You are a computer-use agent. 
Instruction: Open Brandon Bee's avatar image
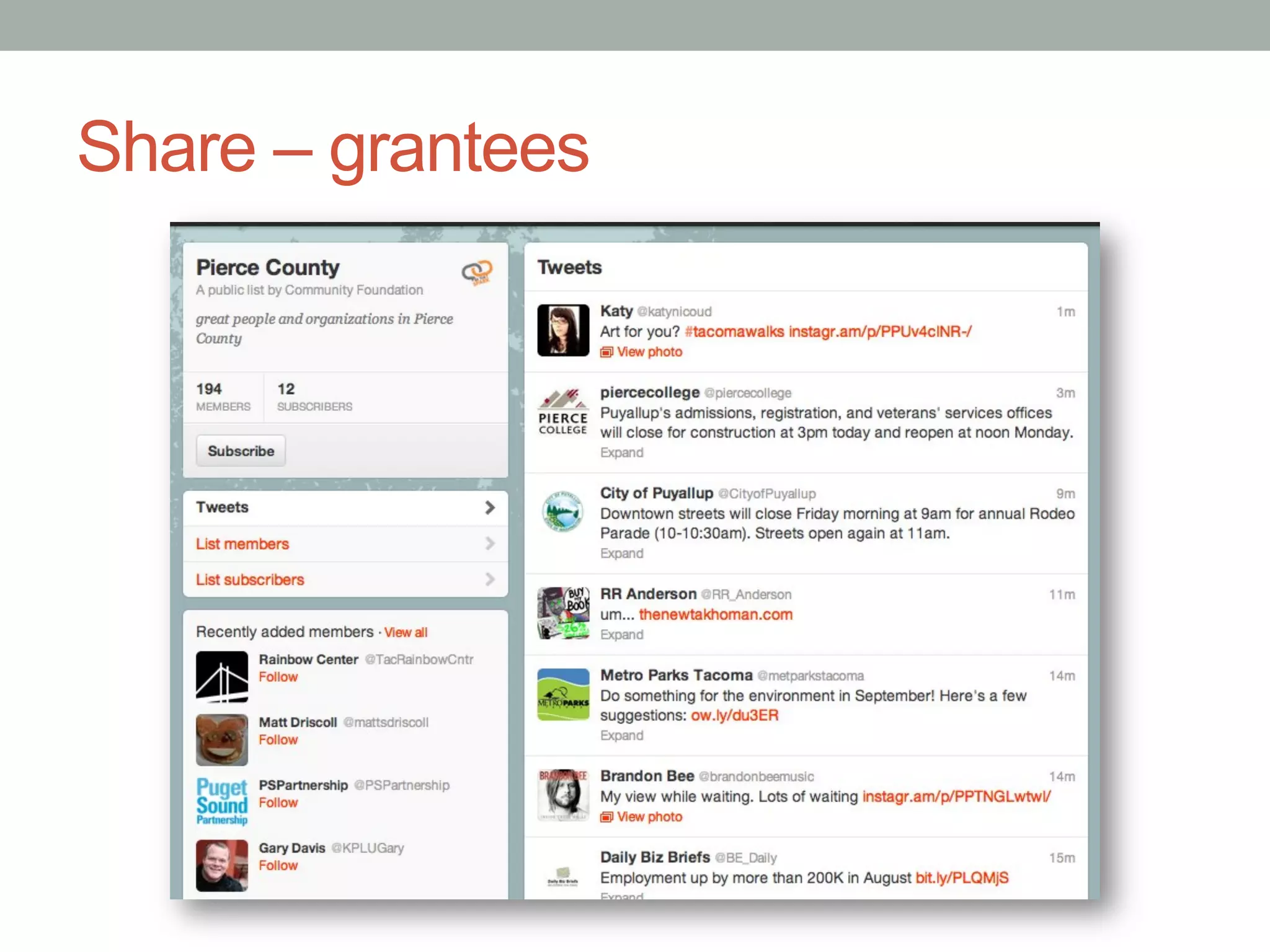pos(563,795)
